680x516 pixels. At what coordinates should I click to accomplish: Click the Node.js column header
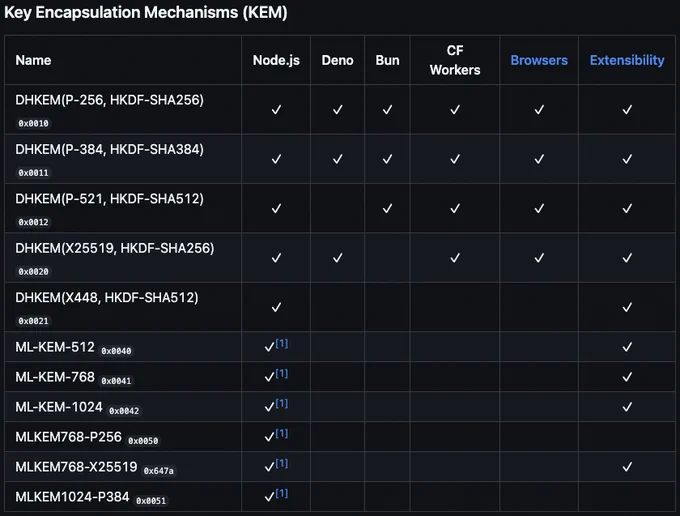(276, 60)
